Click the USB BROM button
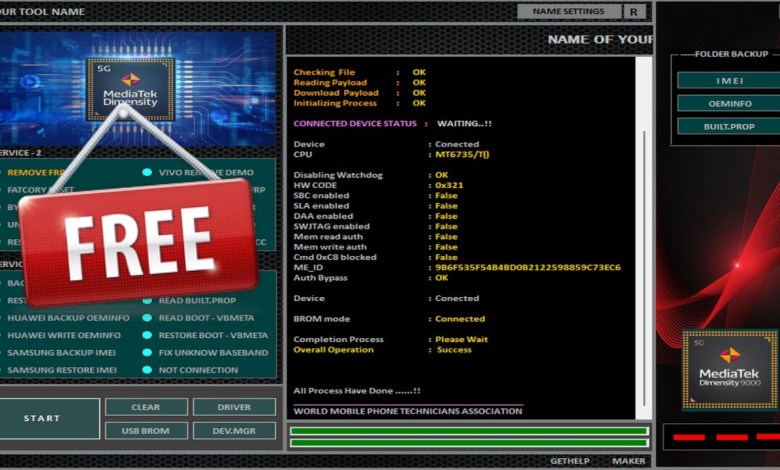Screen dimensions: 780x470 click(146, 430)
